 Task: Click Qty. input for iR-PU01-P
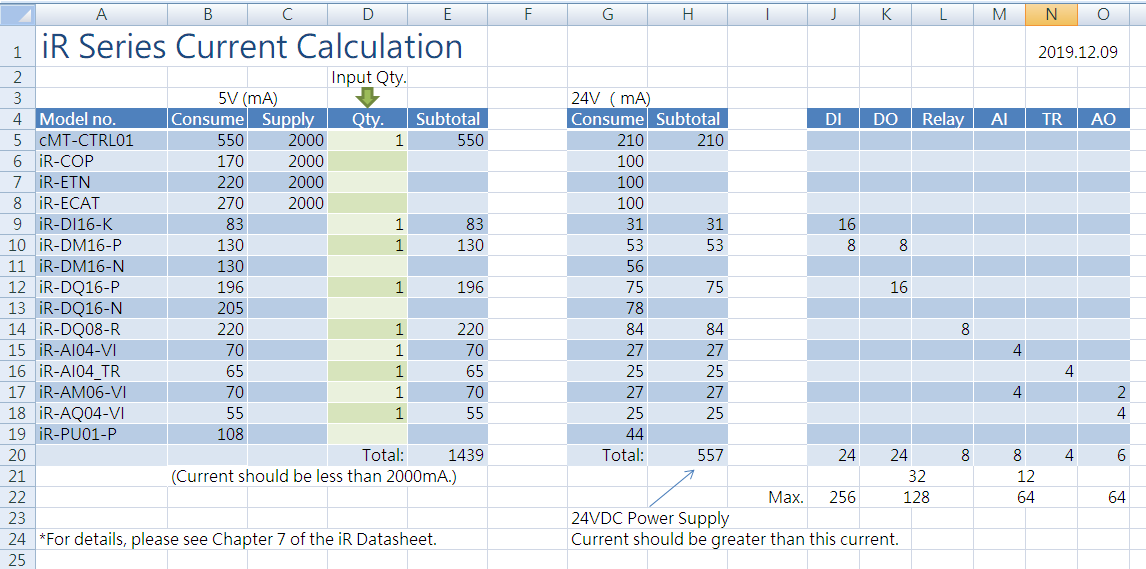368,434
